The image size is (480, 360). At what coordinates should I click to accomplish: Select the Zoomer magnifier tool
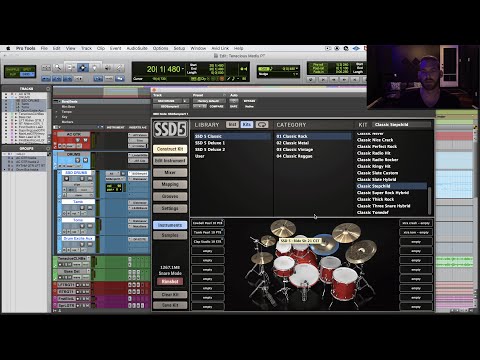coord(58,68)
